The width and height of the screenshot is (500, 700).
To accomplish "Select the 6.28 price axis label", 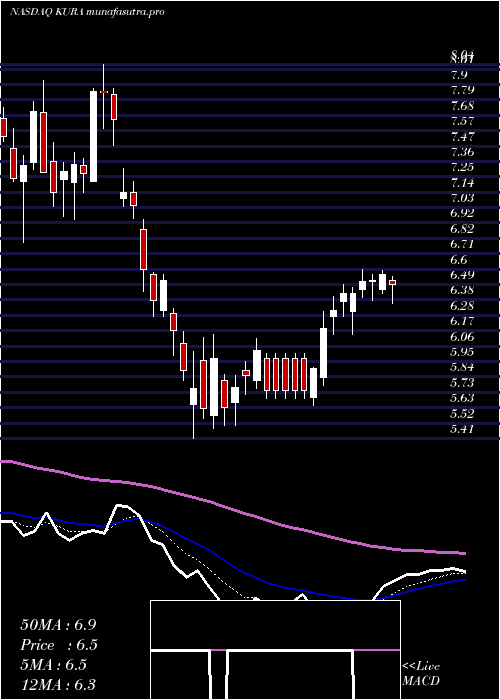I will pos(462,305).
